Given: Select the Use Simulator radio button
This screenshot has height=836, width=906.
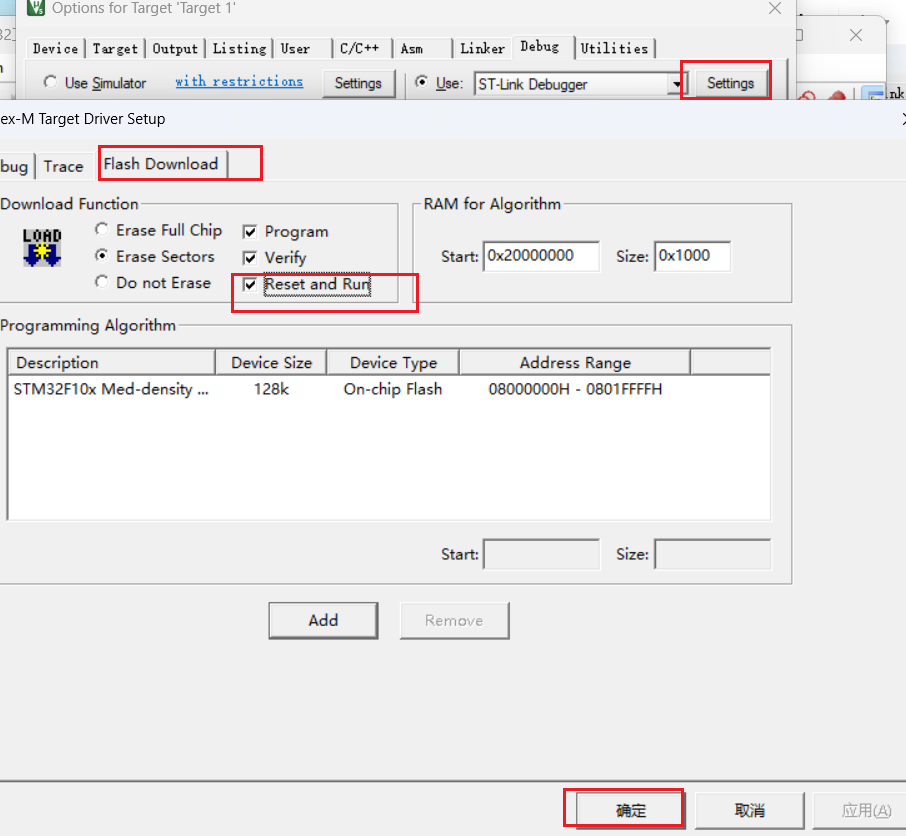Looking at the screenshot, I should [50, 82].
